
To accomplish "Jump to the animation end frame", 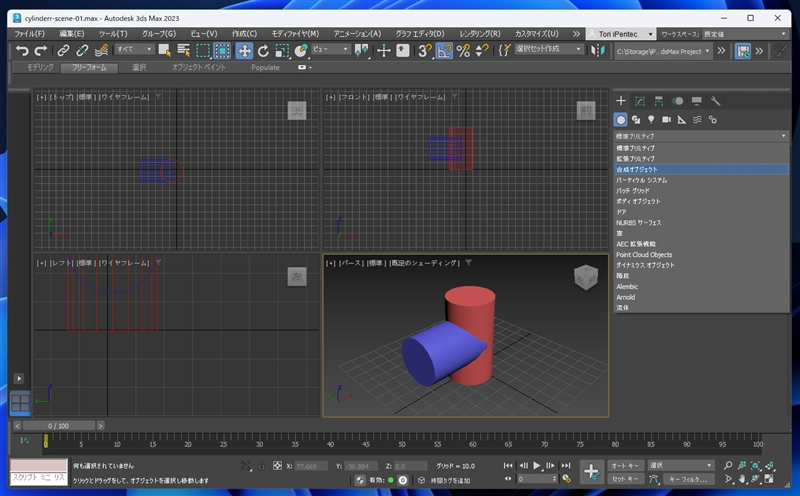I will pos(566,465).
